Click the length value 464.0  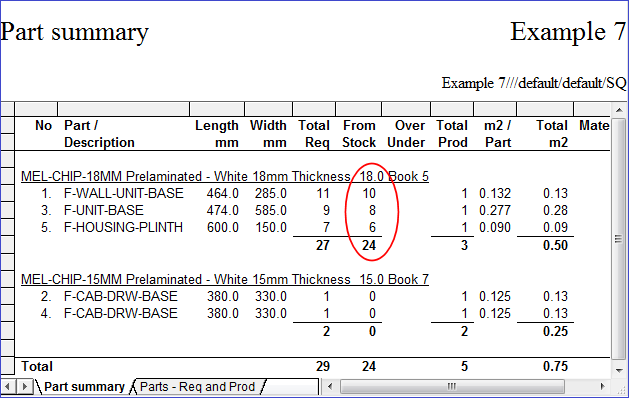pyautogui.click(x=223, y=193)
